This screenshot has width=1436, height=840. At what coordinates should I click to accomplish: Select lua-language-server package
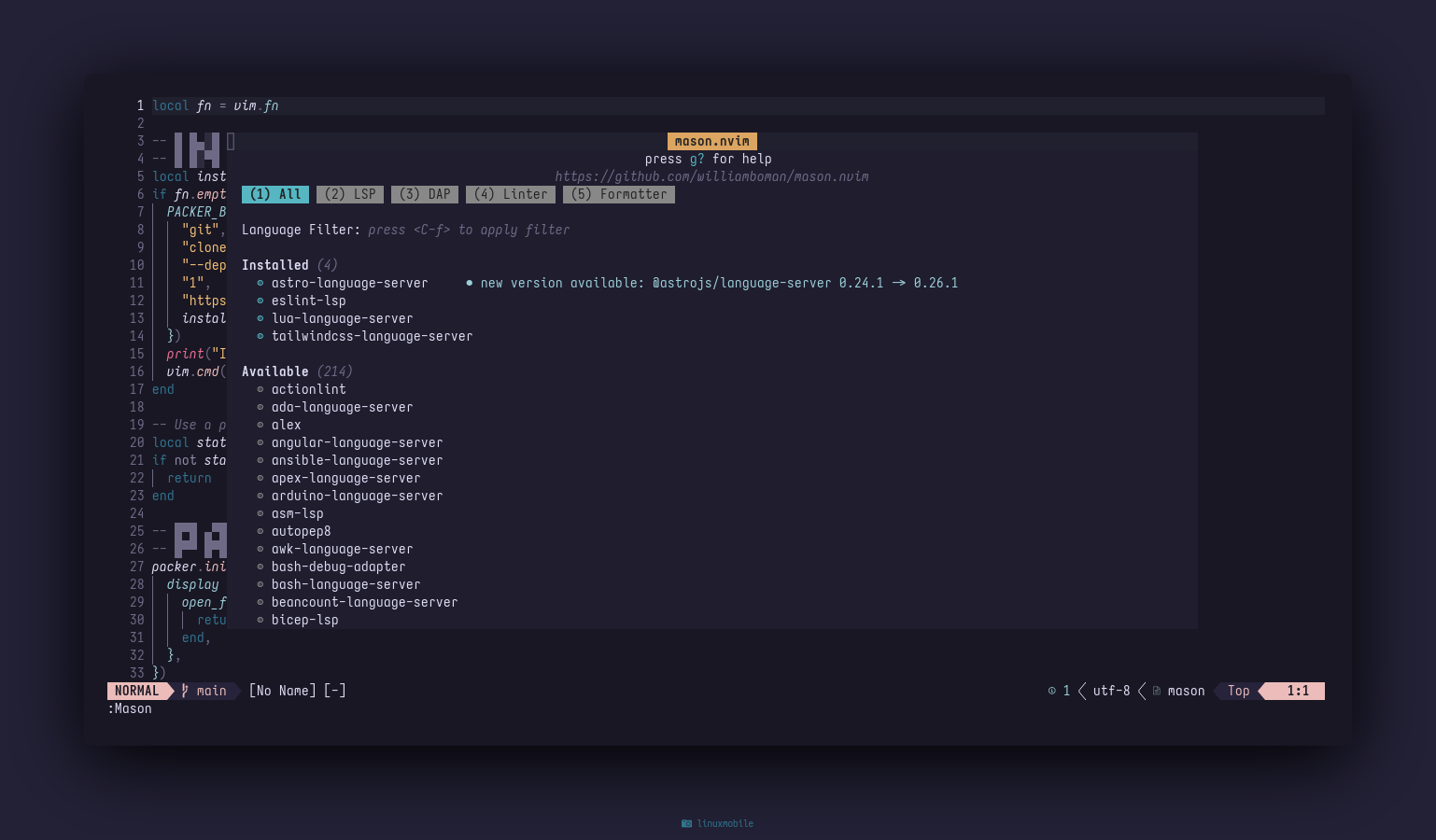point(342,318)
